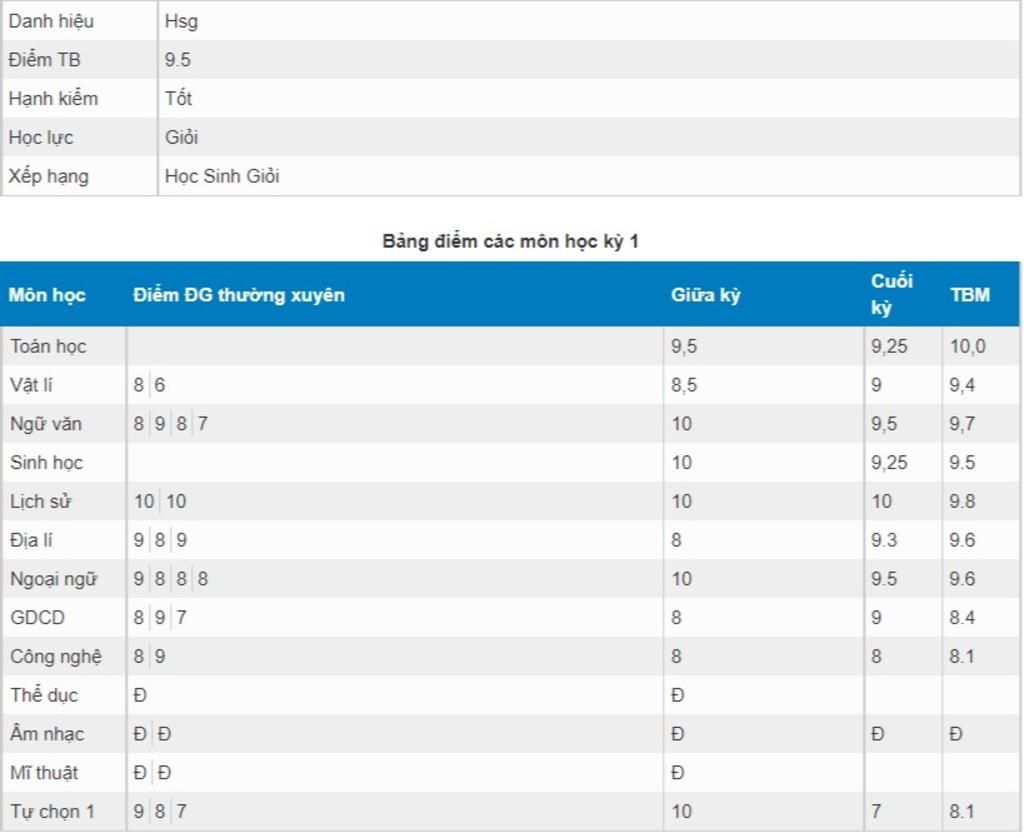The image size is (1024, 838).
Task: Select the Ngoại ngữ row label
Action: [x=54, y=579]
